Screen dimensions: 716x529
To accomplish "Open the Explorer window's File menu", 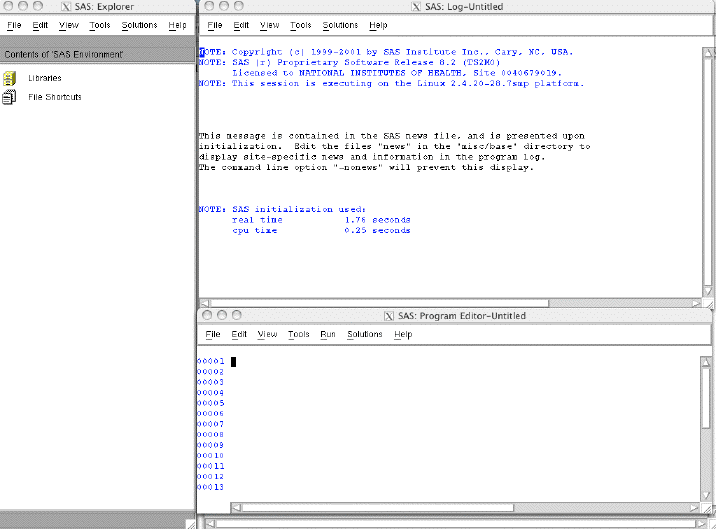I will coord(14,25).
